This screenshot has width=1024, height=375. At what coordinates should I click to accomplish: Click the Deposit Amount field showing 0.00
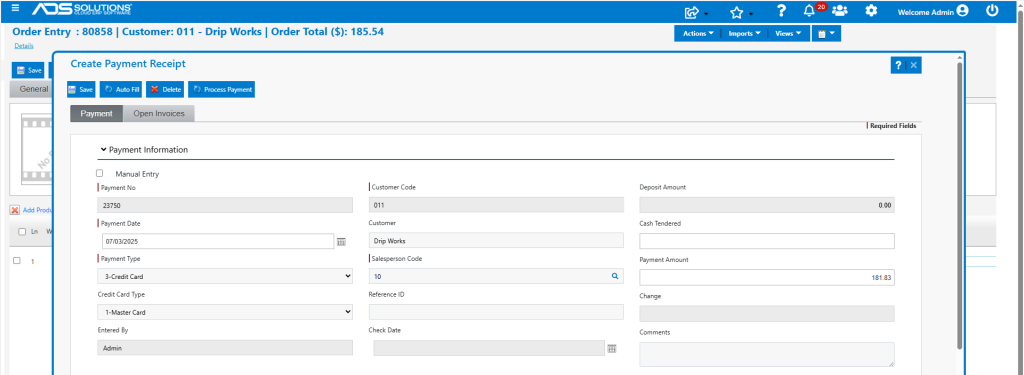pyautogui.click(x=767, y=205)
